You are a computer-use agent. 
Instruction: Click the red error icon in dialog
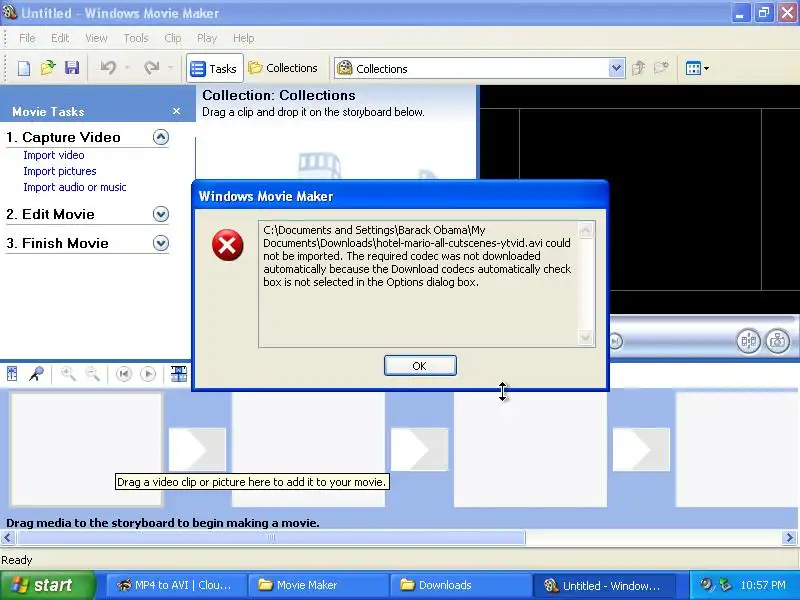(x=228, y=245)
